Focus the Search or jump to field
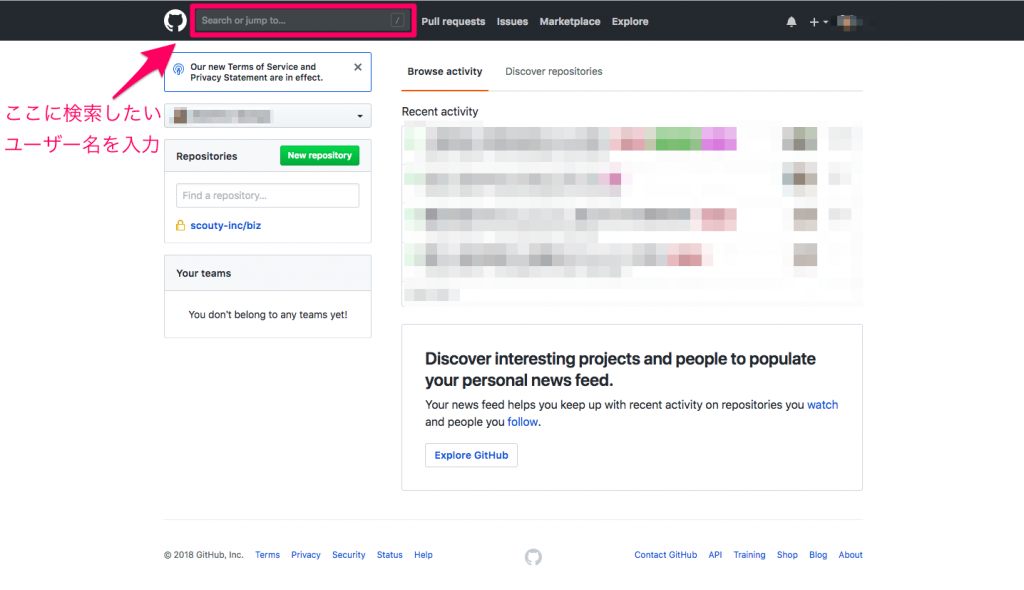This screenshot has height=590, width=1024. (x=290, y=21)
